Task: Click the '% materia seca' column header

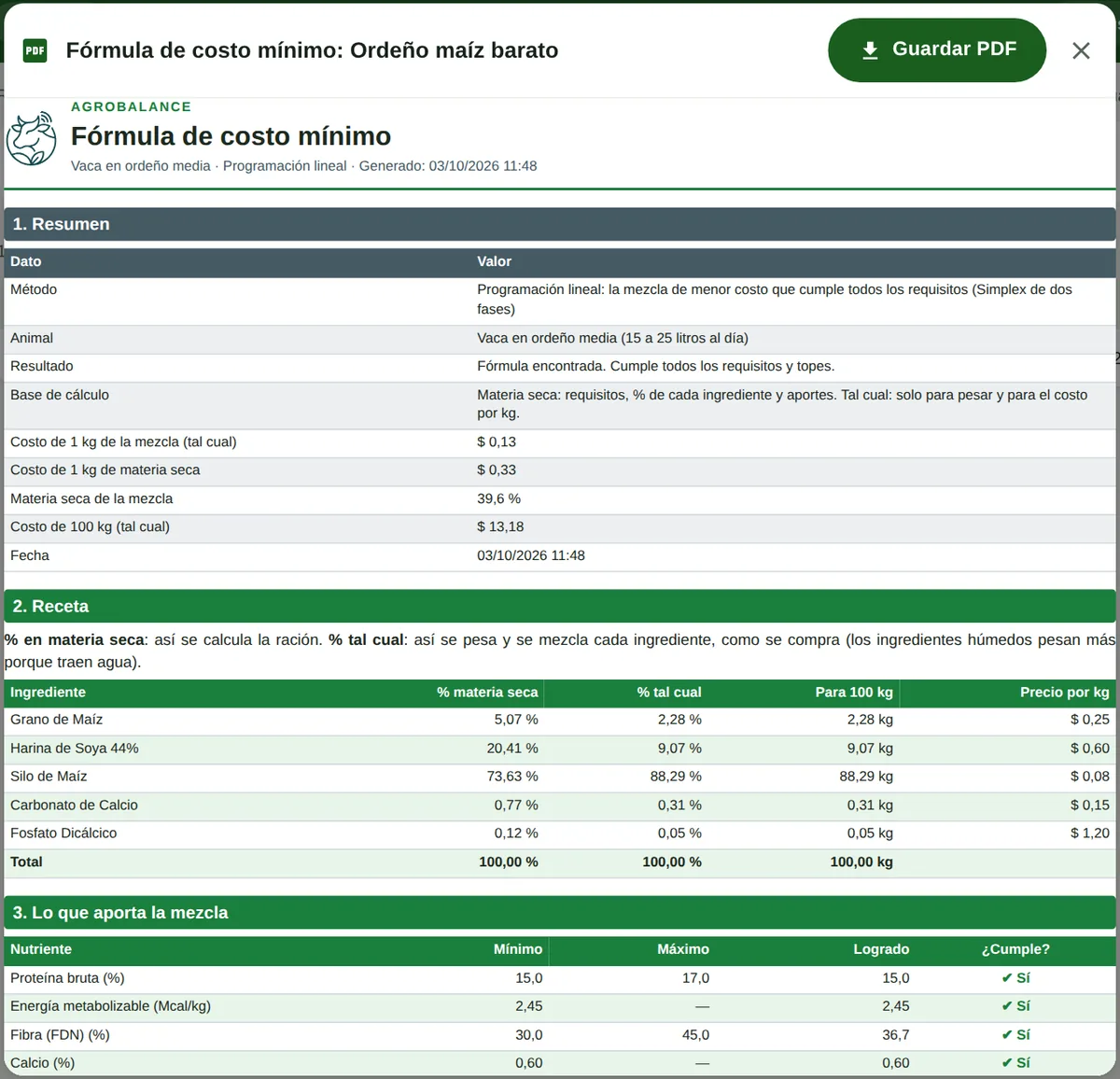Action: click(487, 692)
